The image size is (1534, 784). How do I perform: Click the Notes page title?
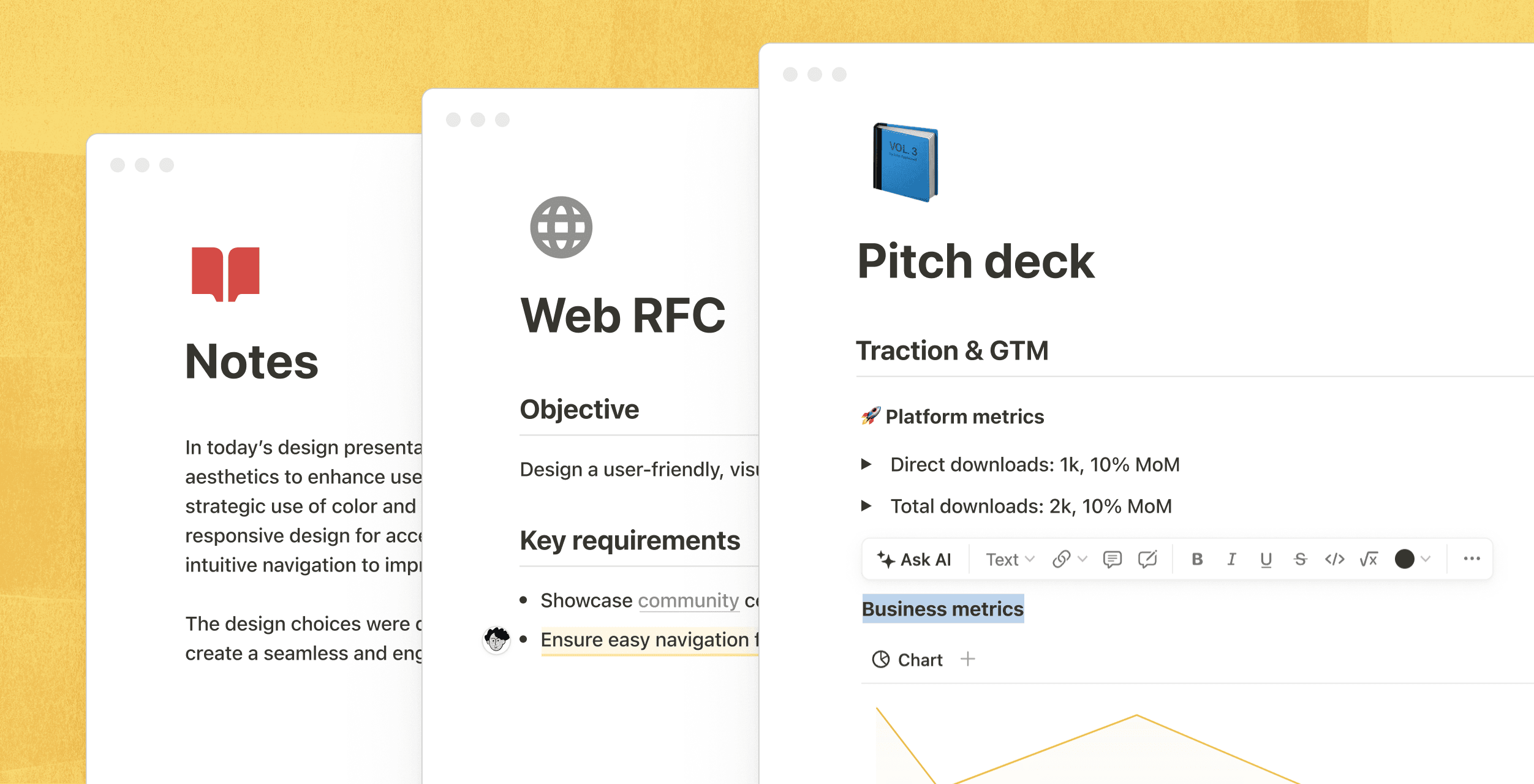click(252, 362)
